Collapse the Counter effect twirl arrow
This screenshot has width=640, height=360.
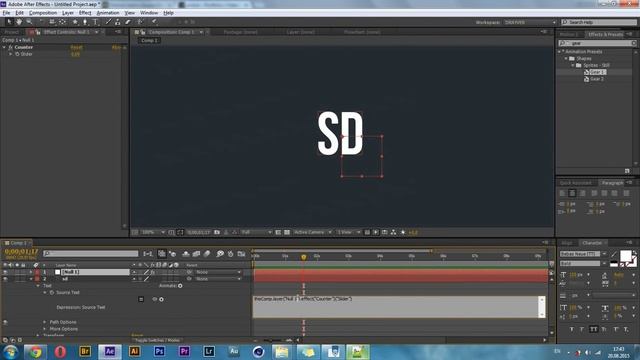tap(4, 47)
